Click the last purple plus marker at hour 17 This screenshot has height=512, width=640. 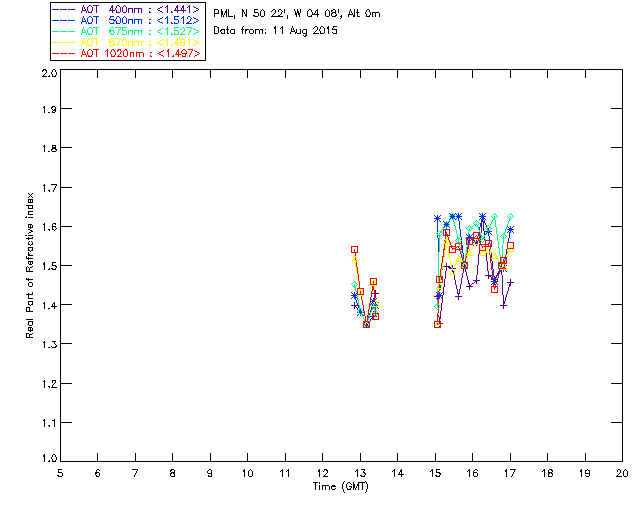click(x=510, y=282)
